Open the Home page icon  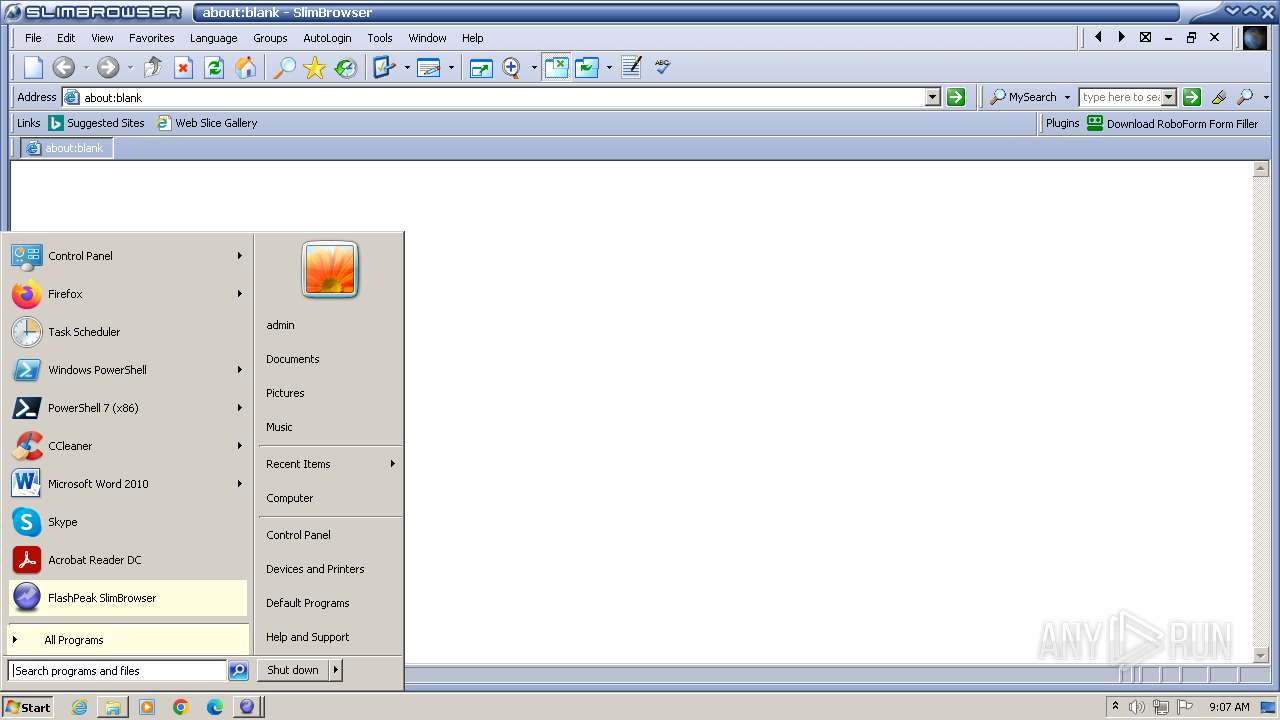(245, 67)
